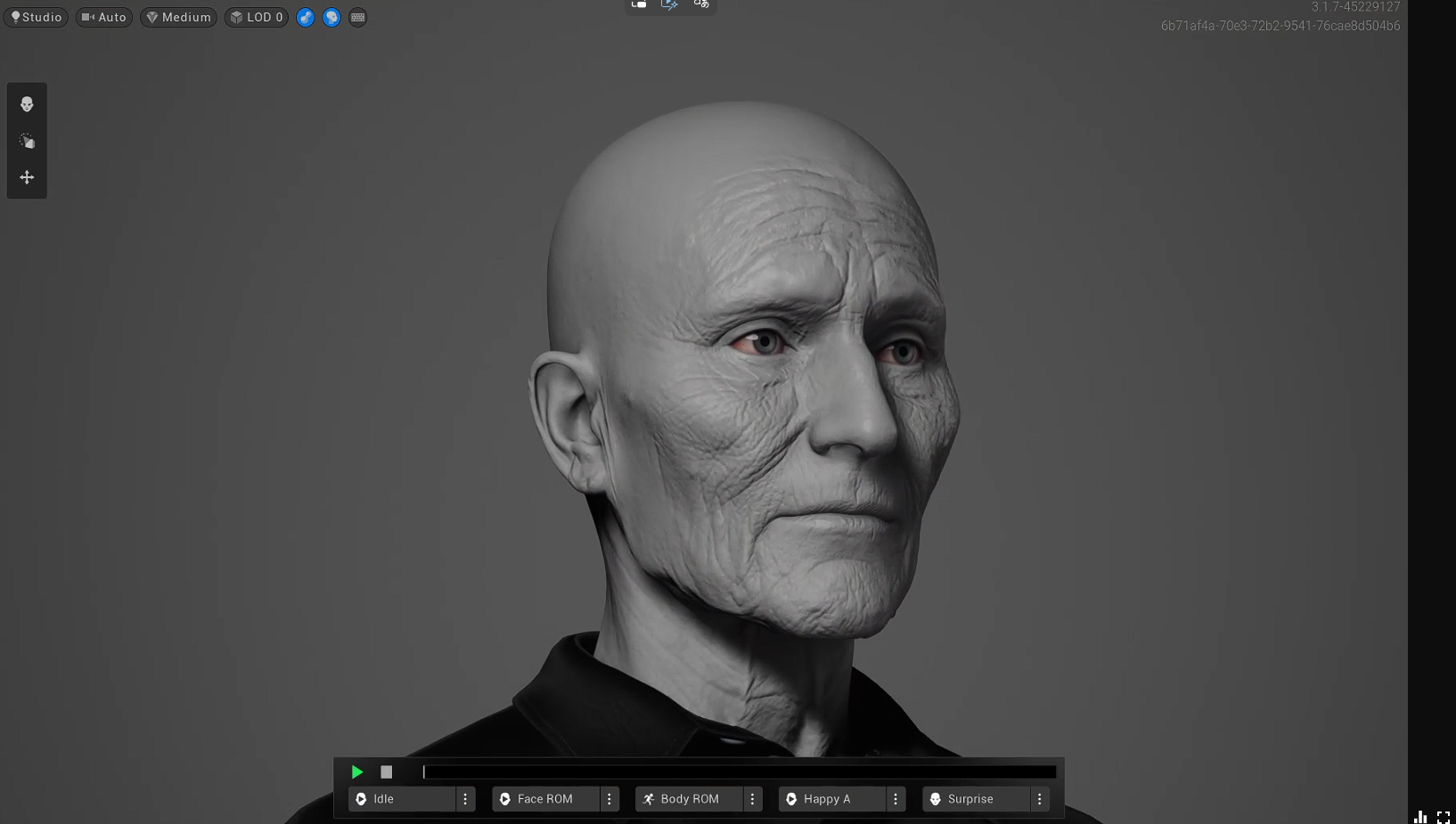Open options menu for Body ROM clip
The width and height of the screenshot is (1456, 824).
coord(752,799)
